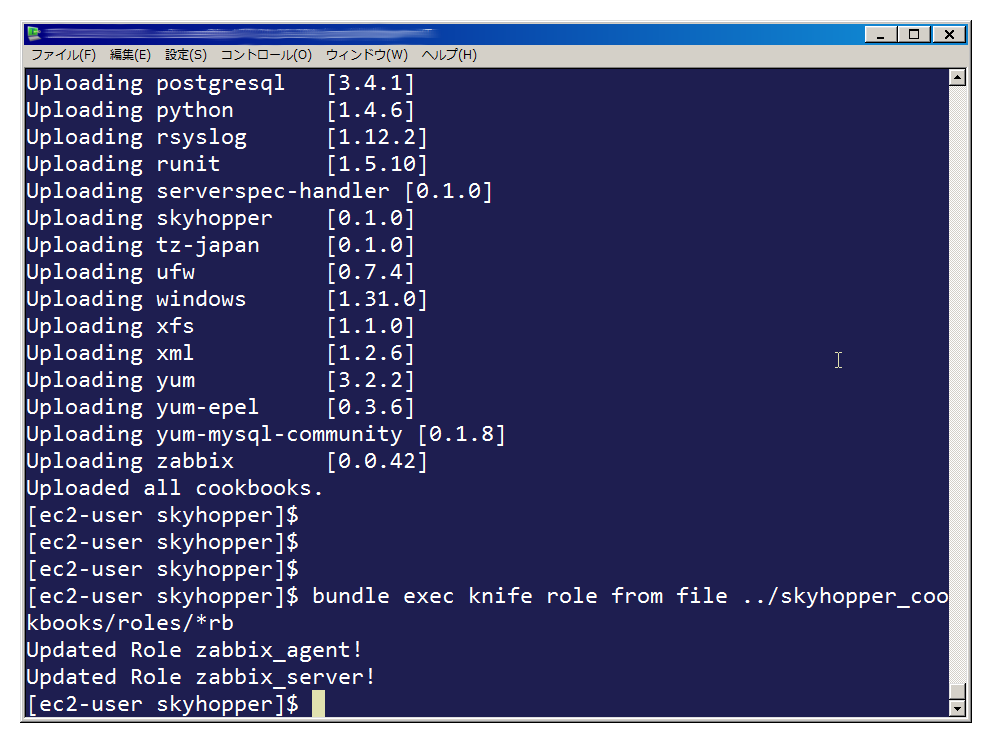The height and width of the screenshot is (743, 992).
Task: Click the shell prompt cursor block
Action: (318, 704)
